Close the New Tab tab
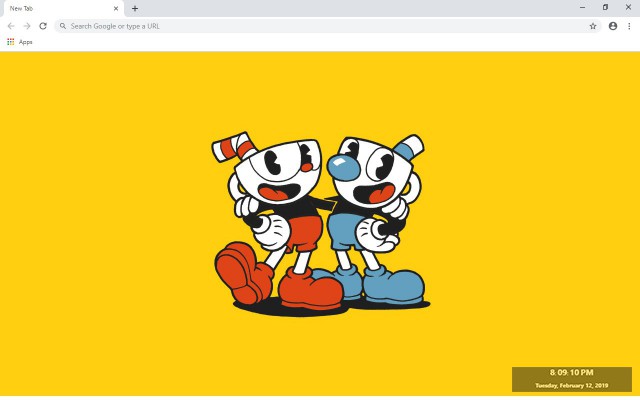Viewport: 640px width, 400px height. [116, 8]
